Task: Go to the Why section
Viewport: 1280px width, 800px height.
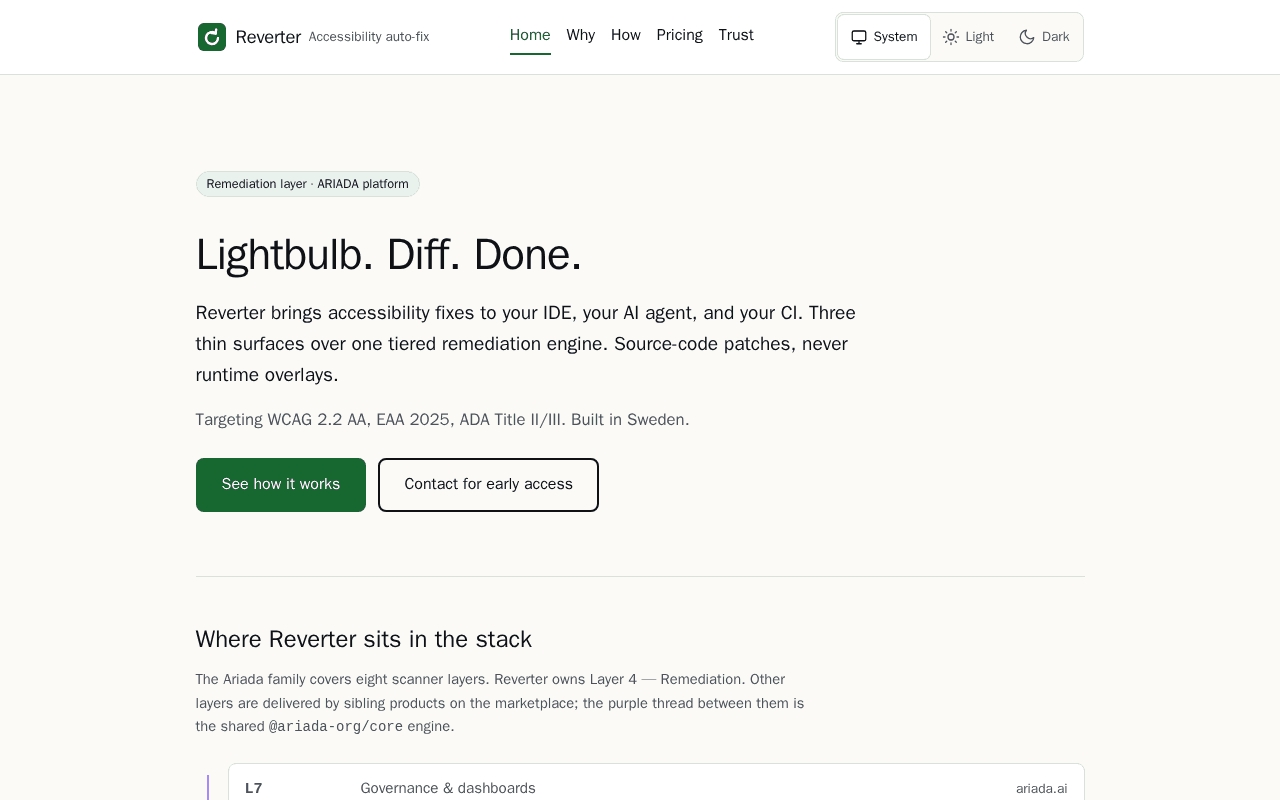Action: point(581,36)
